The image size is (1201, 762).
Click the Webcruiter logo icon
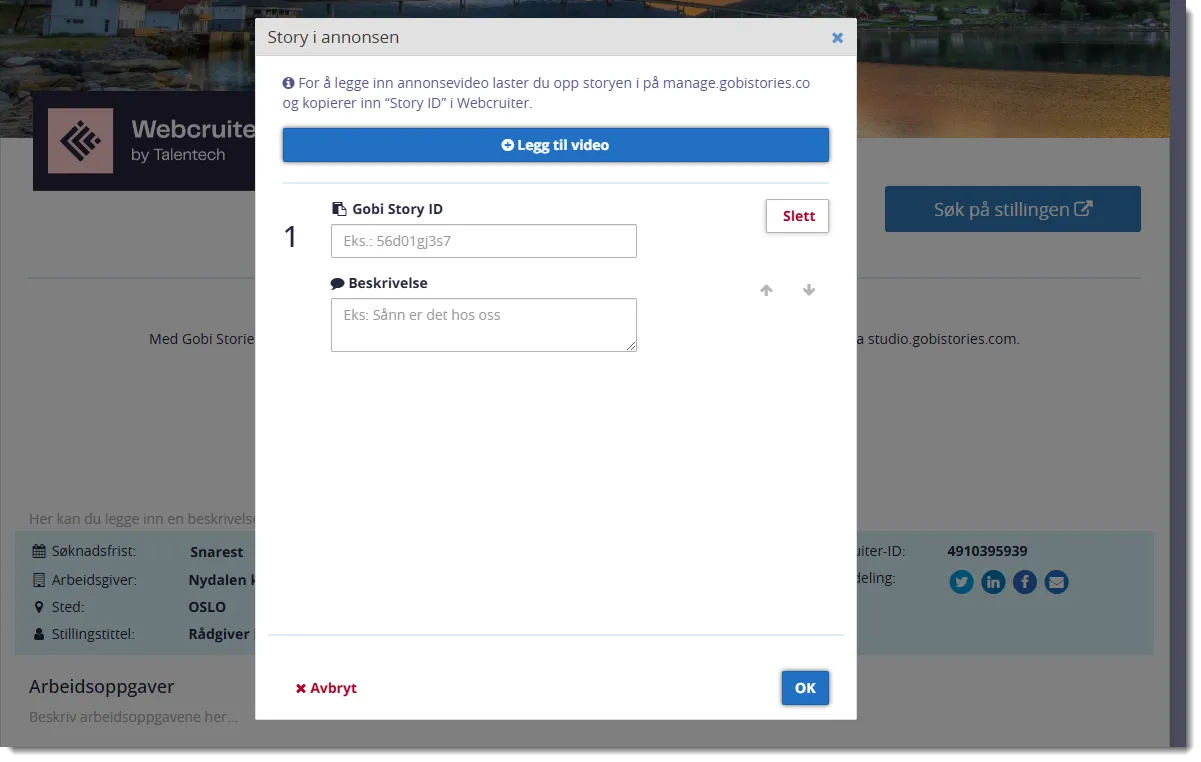pyautogui.click(x=81, y=142)
